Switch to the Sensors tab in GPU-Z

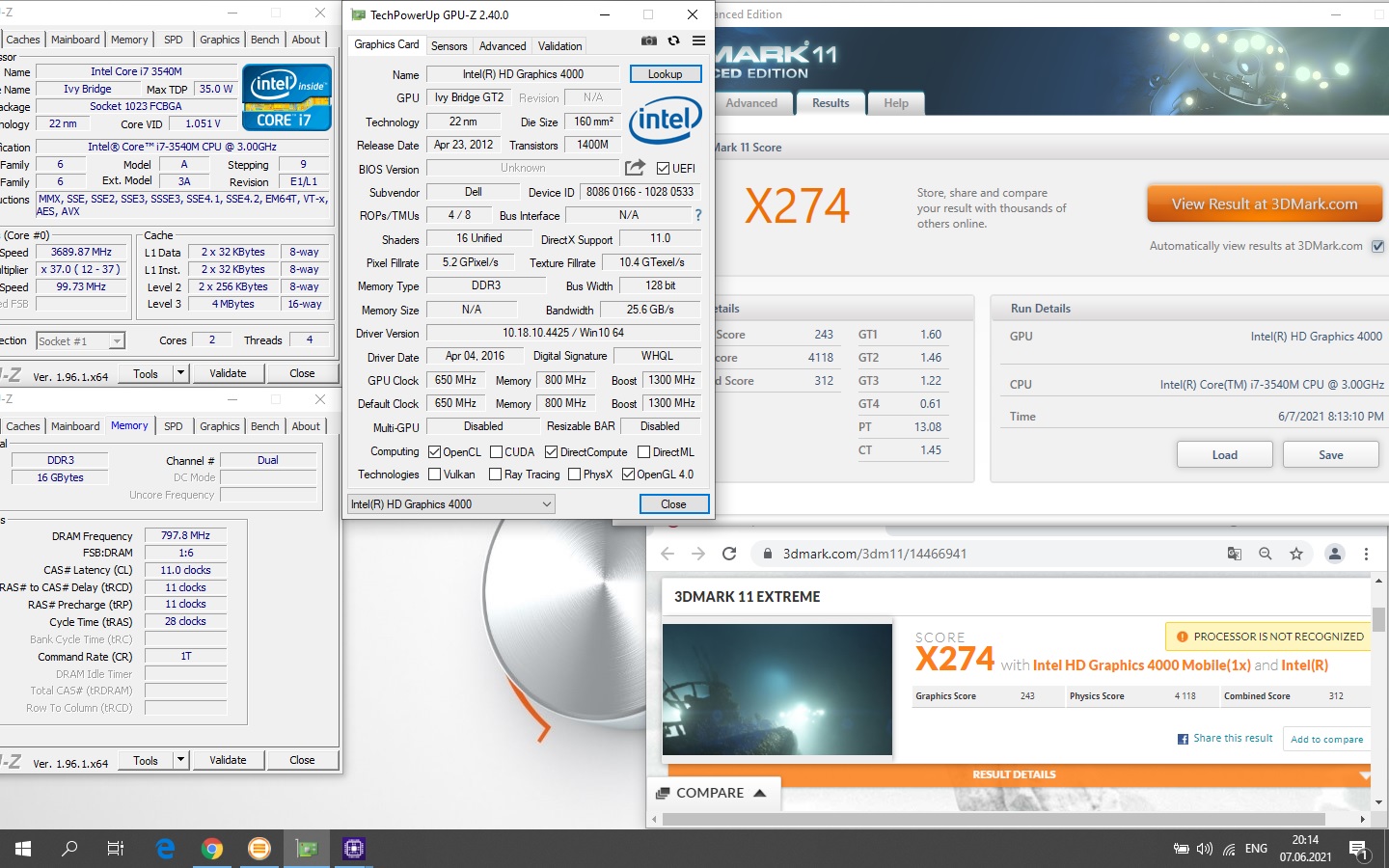pos(449,45)
